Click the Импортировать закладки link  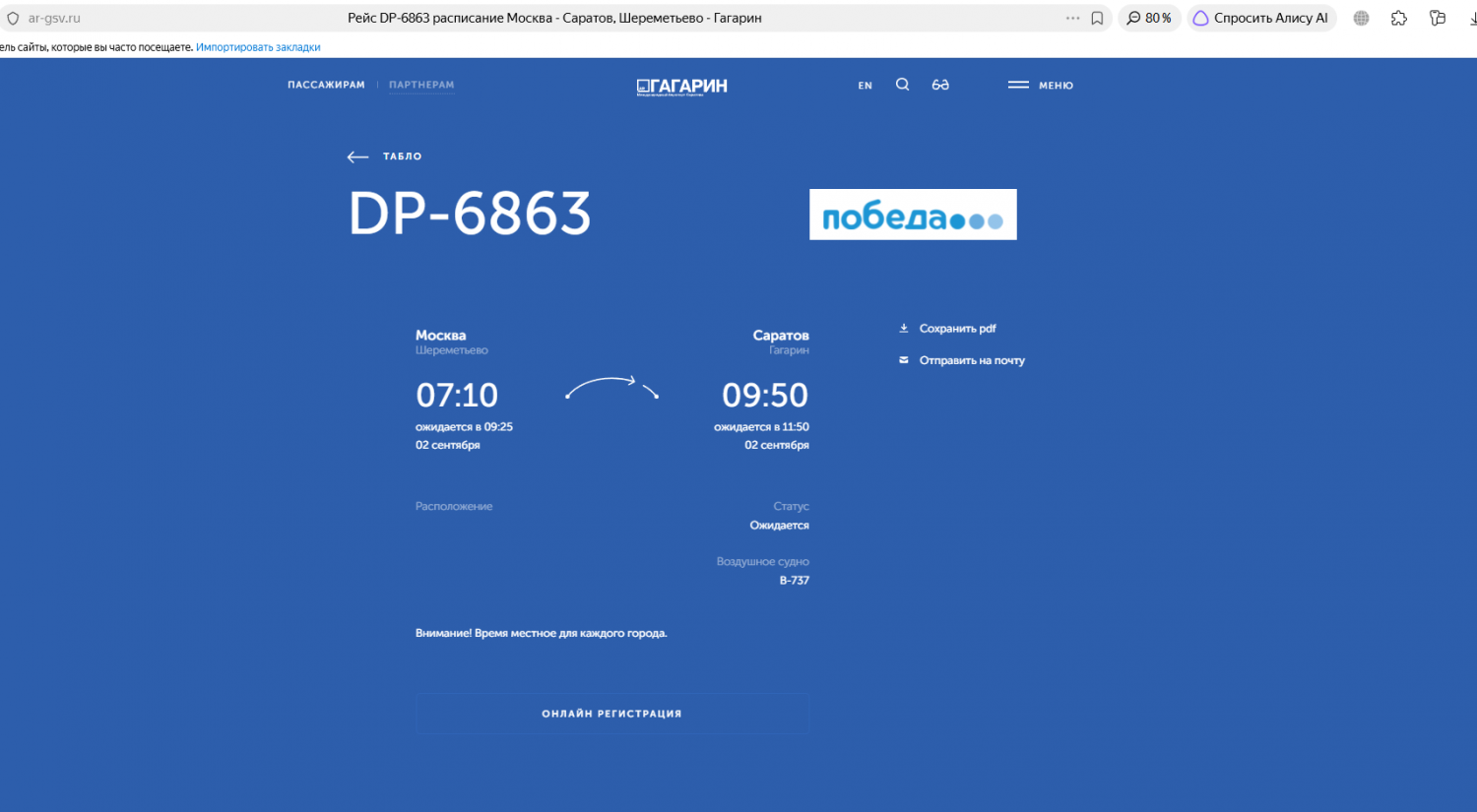(258, 47)
